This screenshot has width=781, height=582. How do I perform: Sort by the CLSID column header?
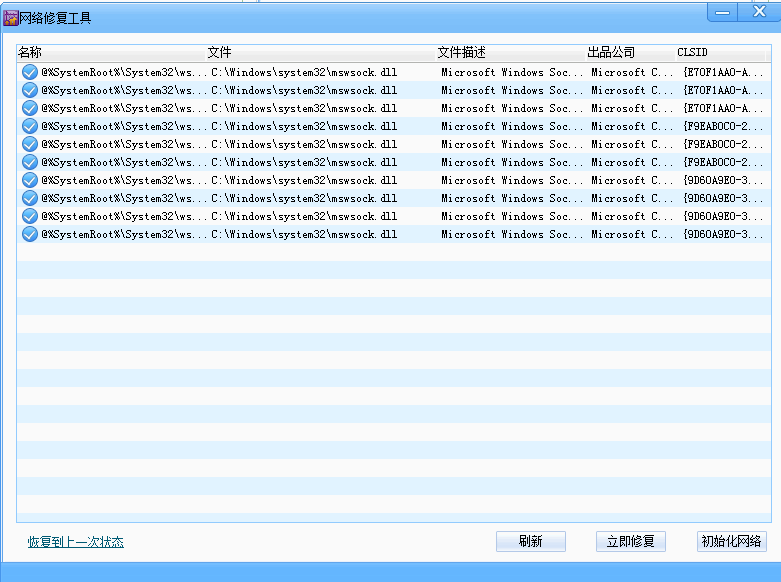click(721, 52)
